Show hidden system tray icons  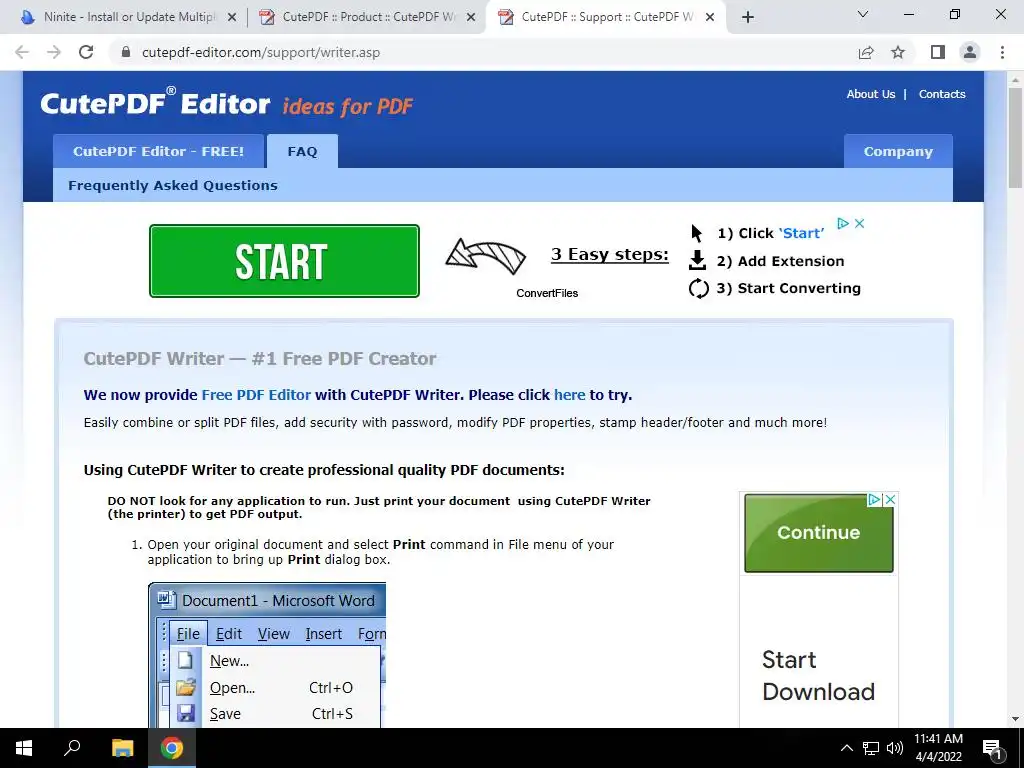[846, 748]
